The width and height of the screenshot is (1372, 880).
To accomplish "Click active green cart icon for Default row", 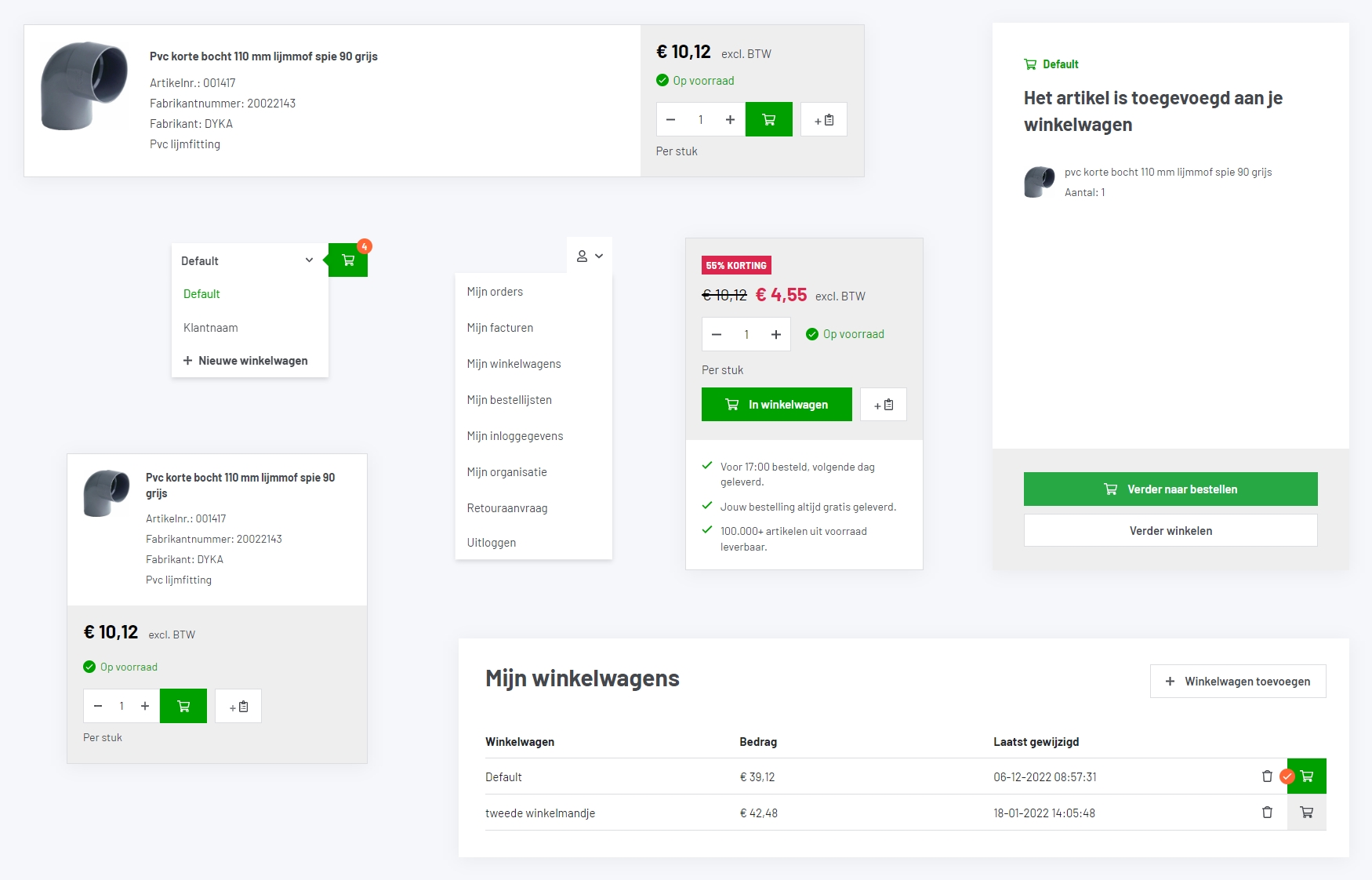I will click(1306, 776).
